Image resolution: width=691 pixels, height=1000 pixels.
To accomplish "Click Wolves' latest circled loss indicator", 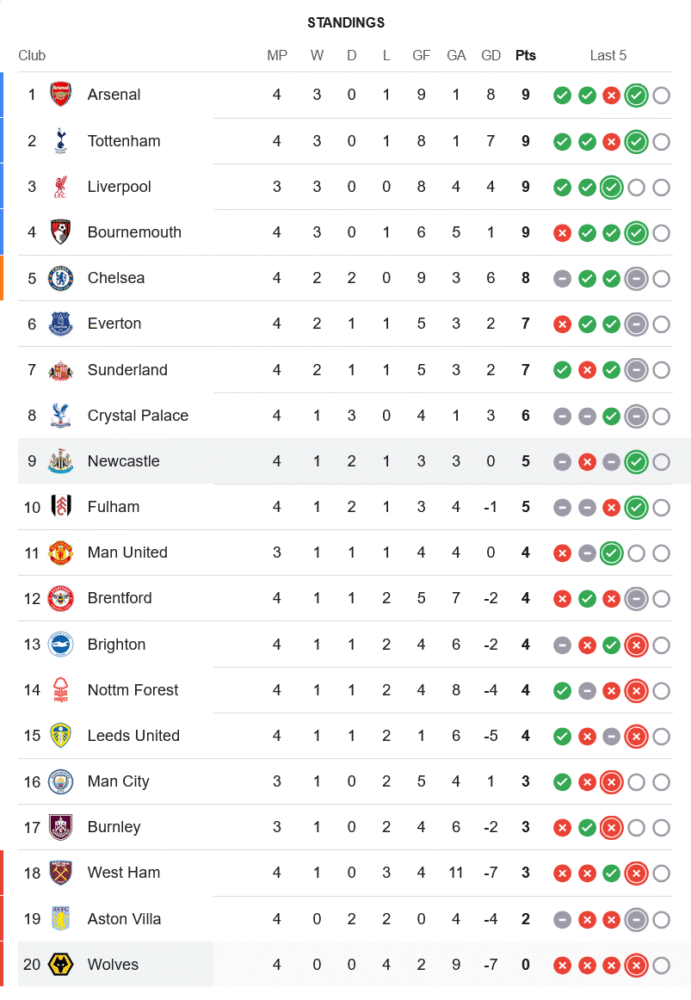I will 636,966.
